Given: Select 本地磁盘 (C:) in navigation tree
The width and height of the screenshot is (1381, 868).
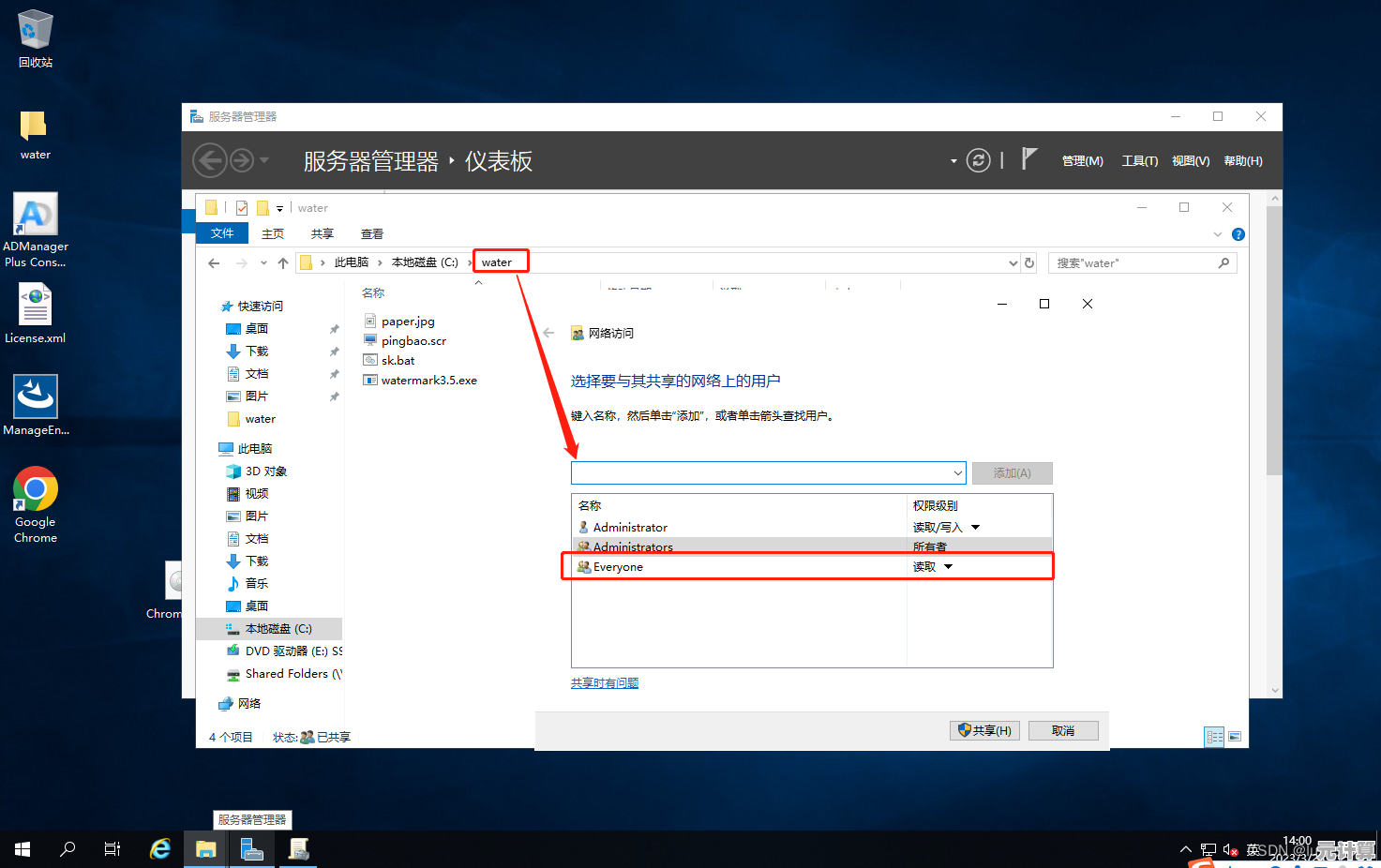Looking at the screenshot, I should pos(278,629).
